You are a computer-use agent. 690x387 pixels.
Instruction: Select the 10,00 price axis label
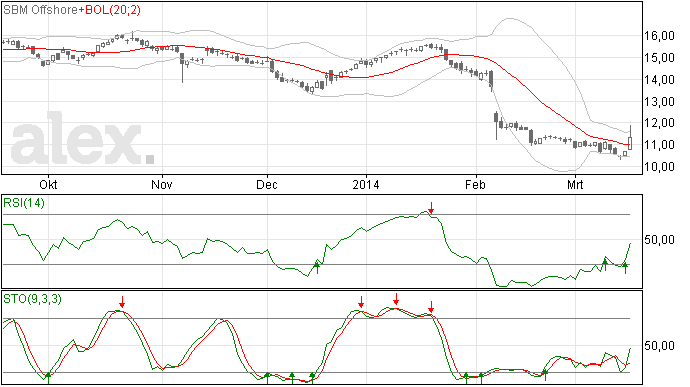pos(659,166)
